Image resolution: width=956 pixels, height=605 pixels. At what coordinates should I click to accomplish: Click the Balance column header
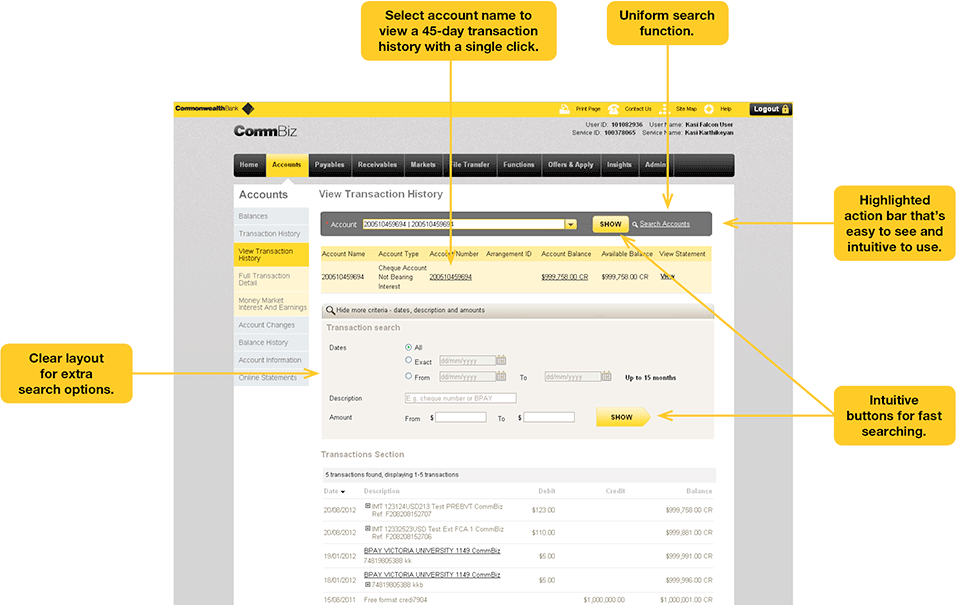[x=699, y=491]
